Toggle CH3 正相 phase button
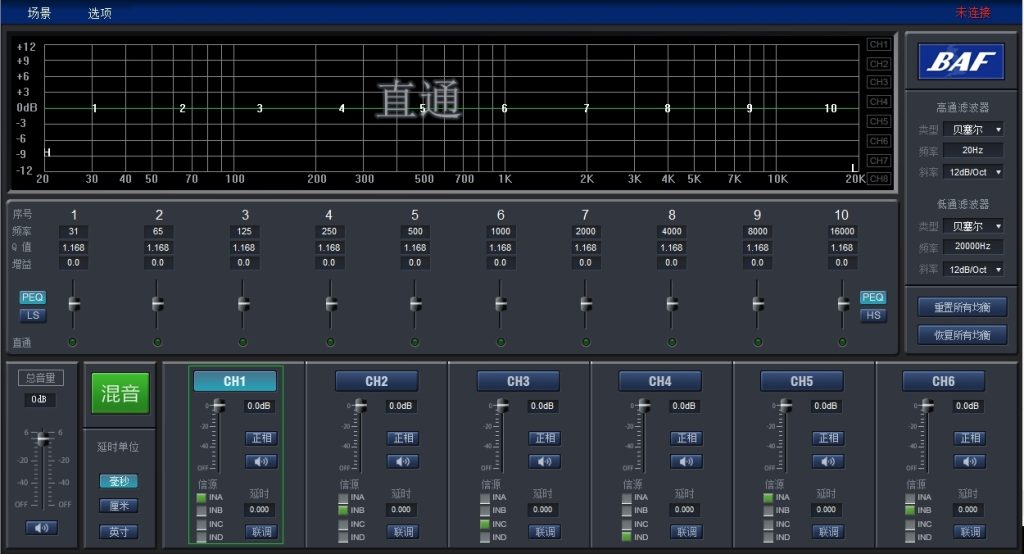Viewport: 1024px width, 554px height. tap(545, 438)
